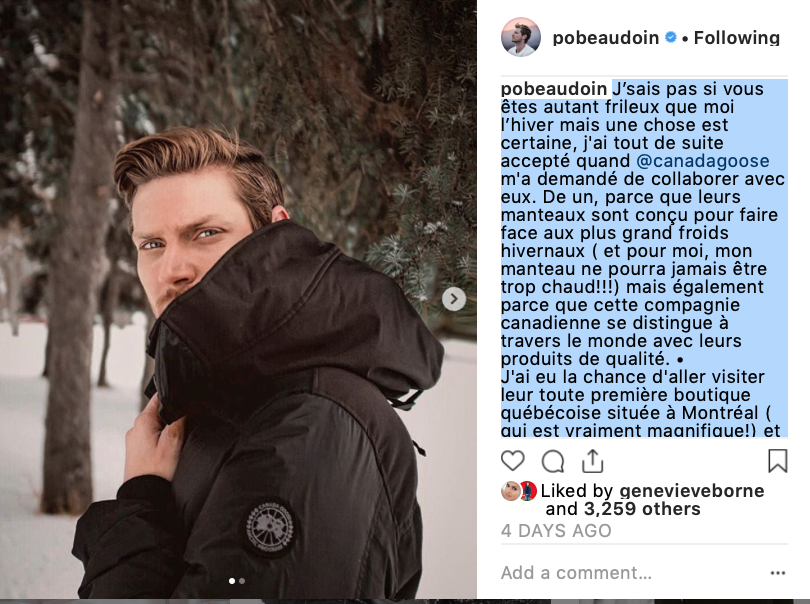Open the three-dot more options menu

tap(777, 572)
